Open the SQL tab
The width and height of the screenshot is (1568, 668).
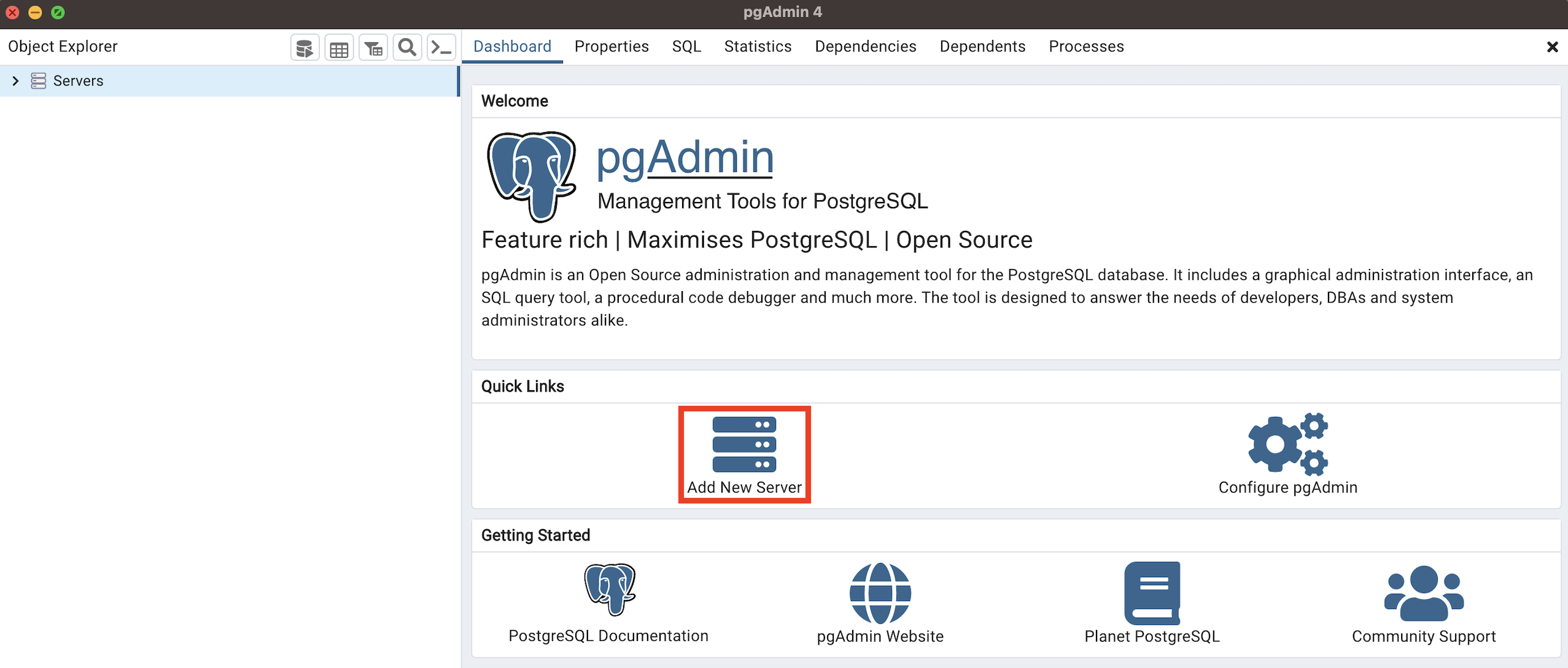(686, 47)
